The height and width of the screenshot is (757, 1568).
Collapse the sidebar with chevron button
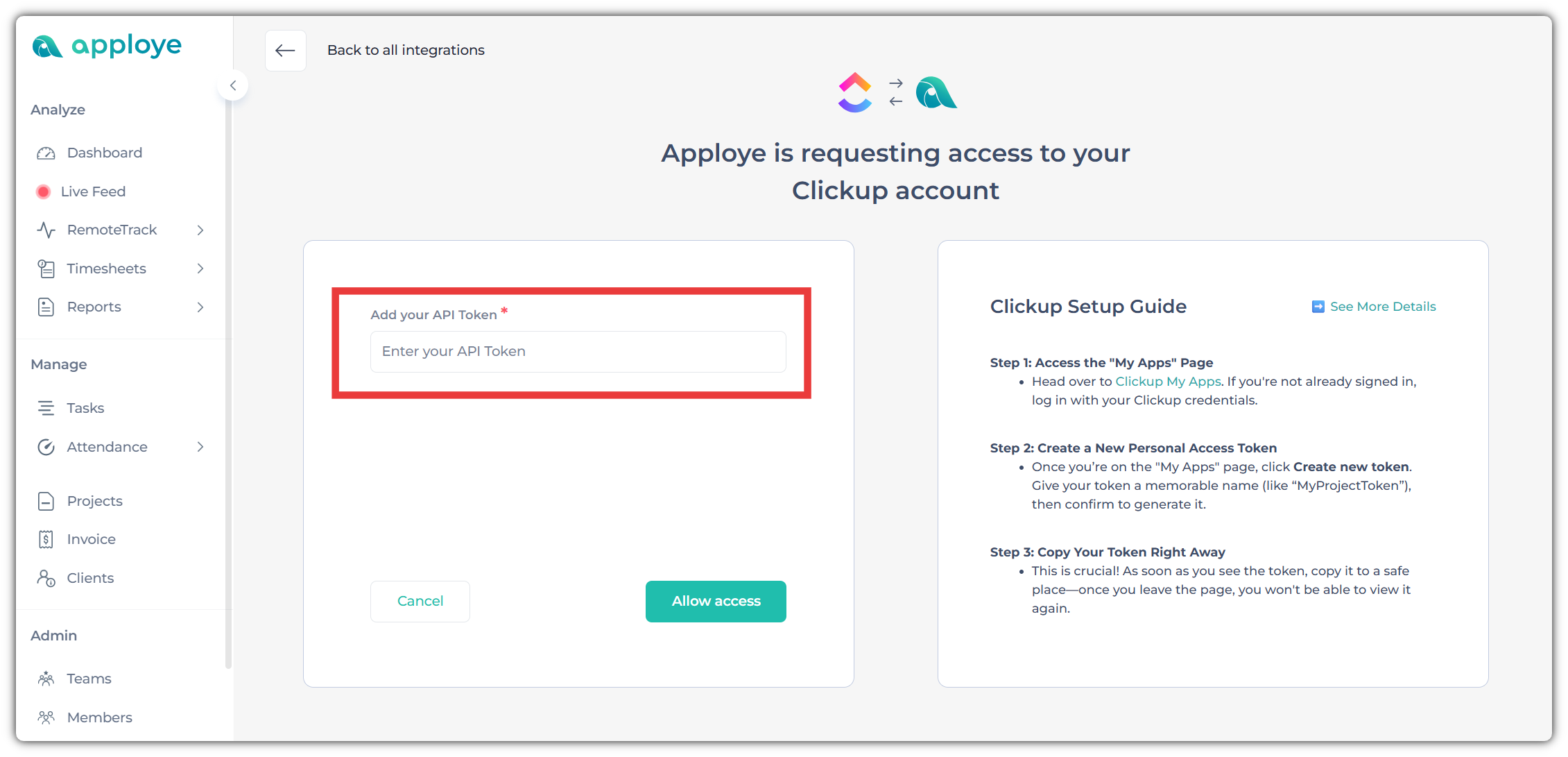[233, 85]
